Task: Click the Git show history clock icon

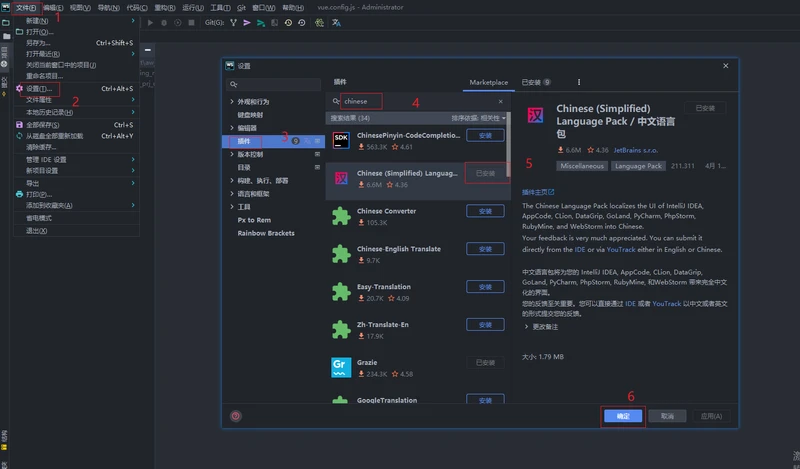Action: [x=288, y=22]
